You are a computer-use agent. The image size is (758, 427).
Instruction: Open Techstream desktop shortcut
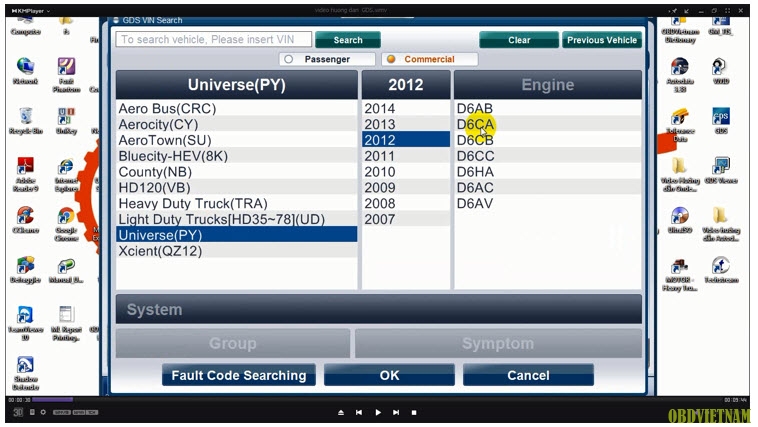click(721, 269)
